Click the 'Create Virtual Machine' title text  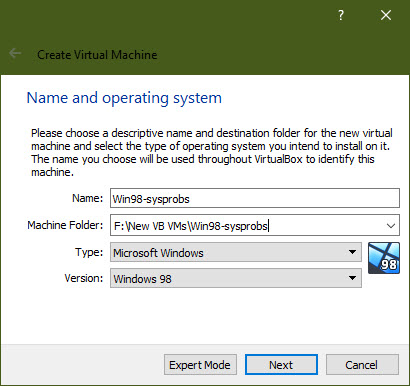click(97, 55)
